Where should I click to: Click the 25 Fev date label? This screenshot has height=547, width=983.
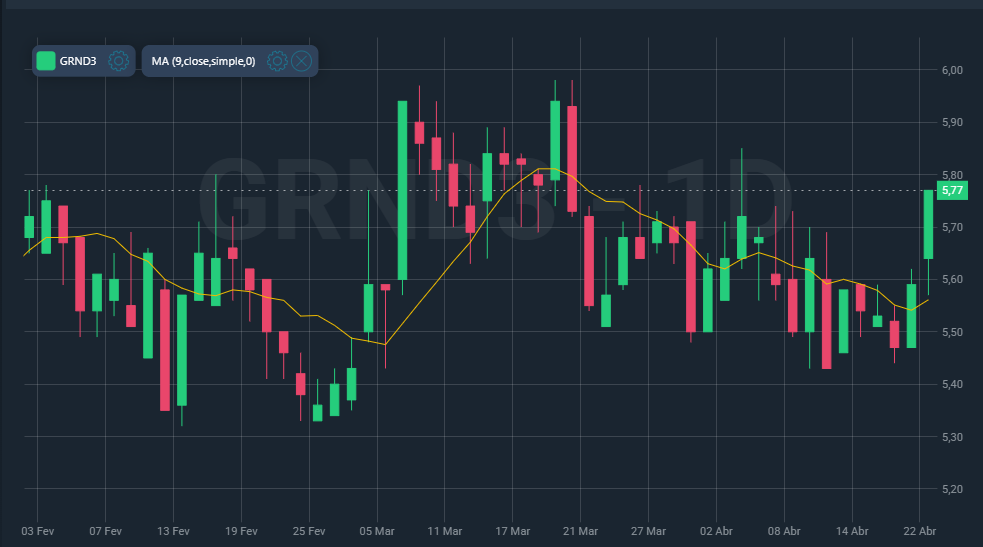(309, 531)
